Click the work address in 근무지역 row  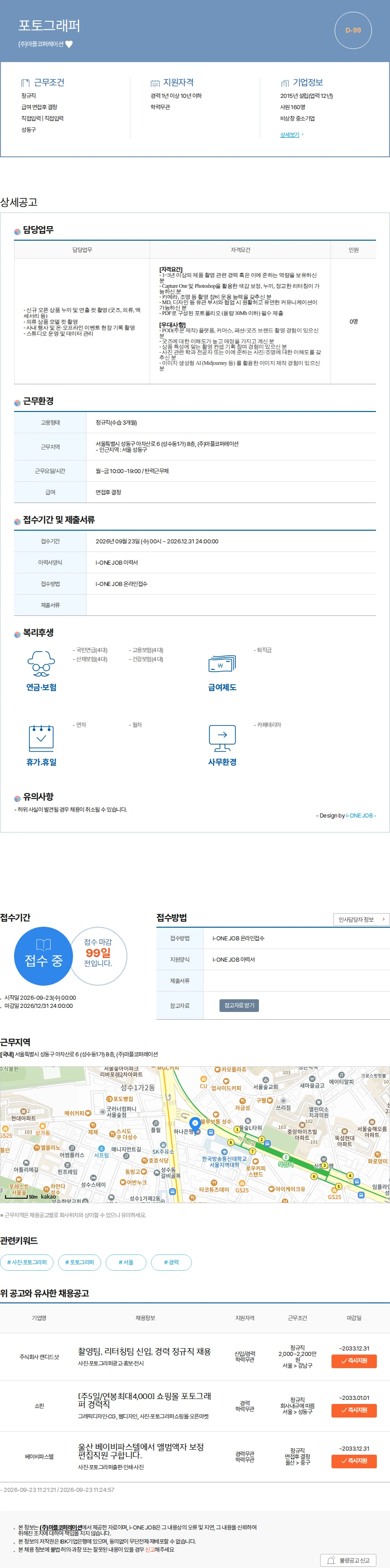click(167, 444)
